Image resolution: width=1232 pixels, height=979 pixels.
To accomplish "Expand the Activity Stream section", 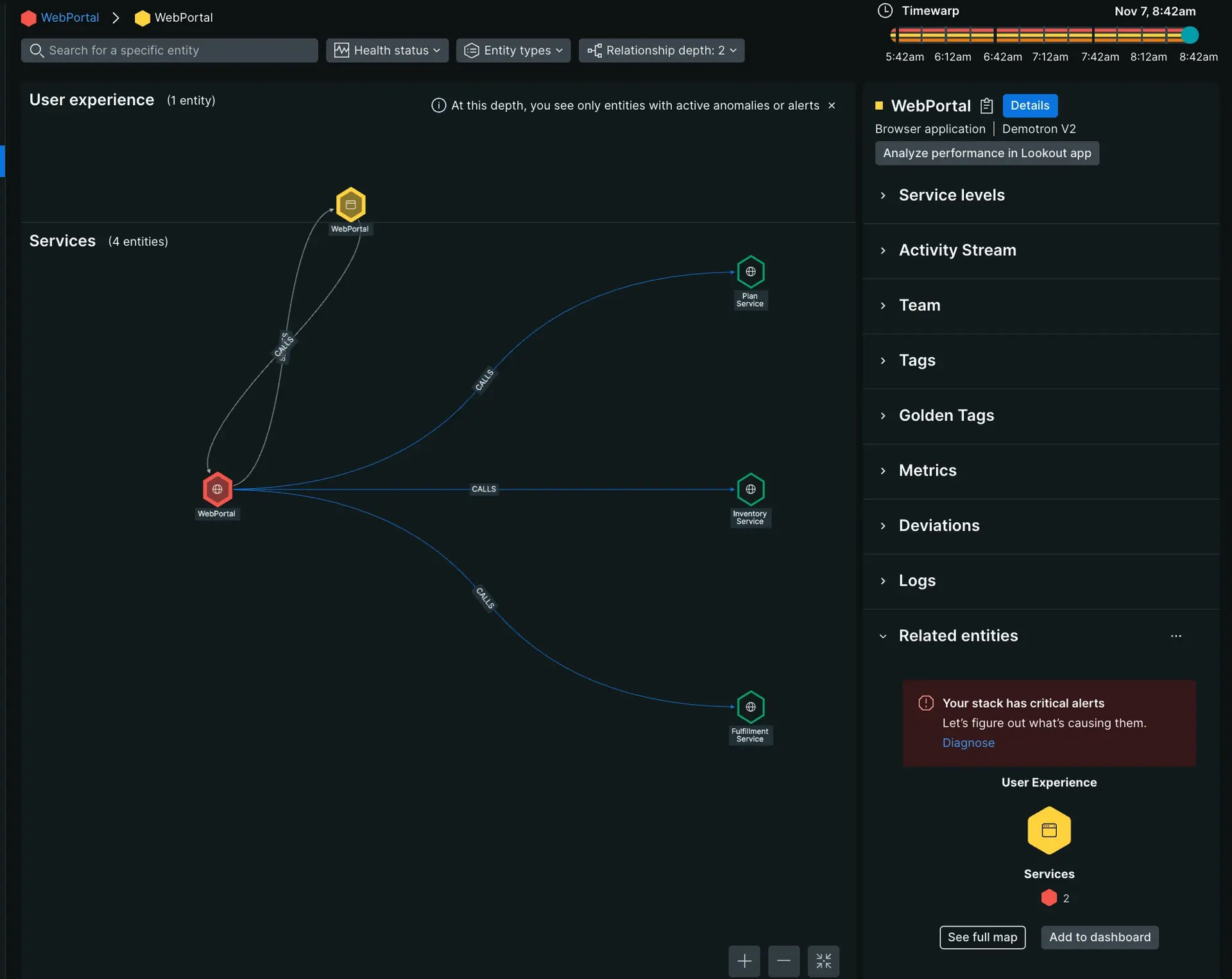I will [957, 250].
